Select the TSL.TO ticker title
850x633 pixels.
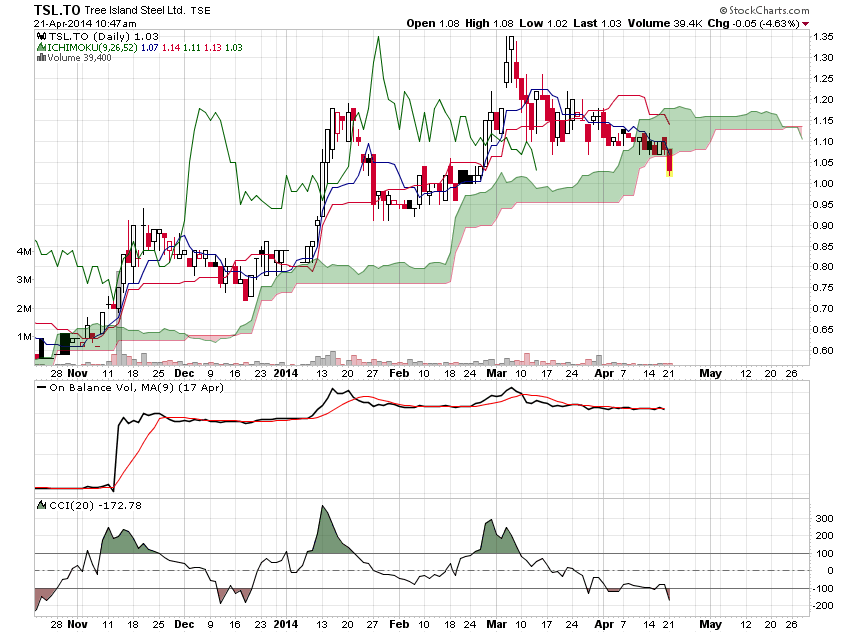point(57,10)
